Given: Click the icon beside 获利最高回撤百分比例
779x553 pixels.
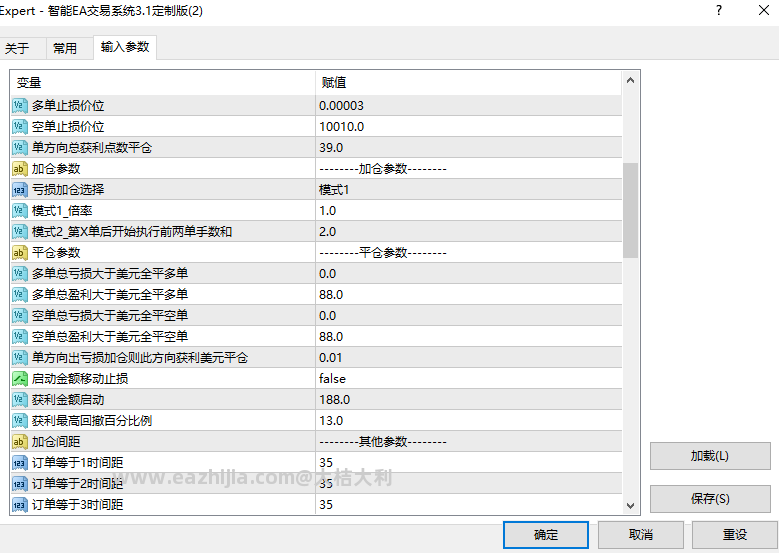Looking at the screenshot, I should click(19, 420).
